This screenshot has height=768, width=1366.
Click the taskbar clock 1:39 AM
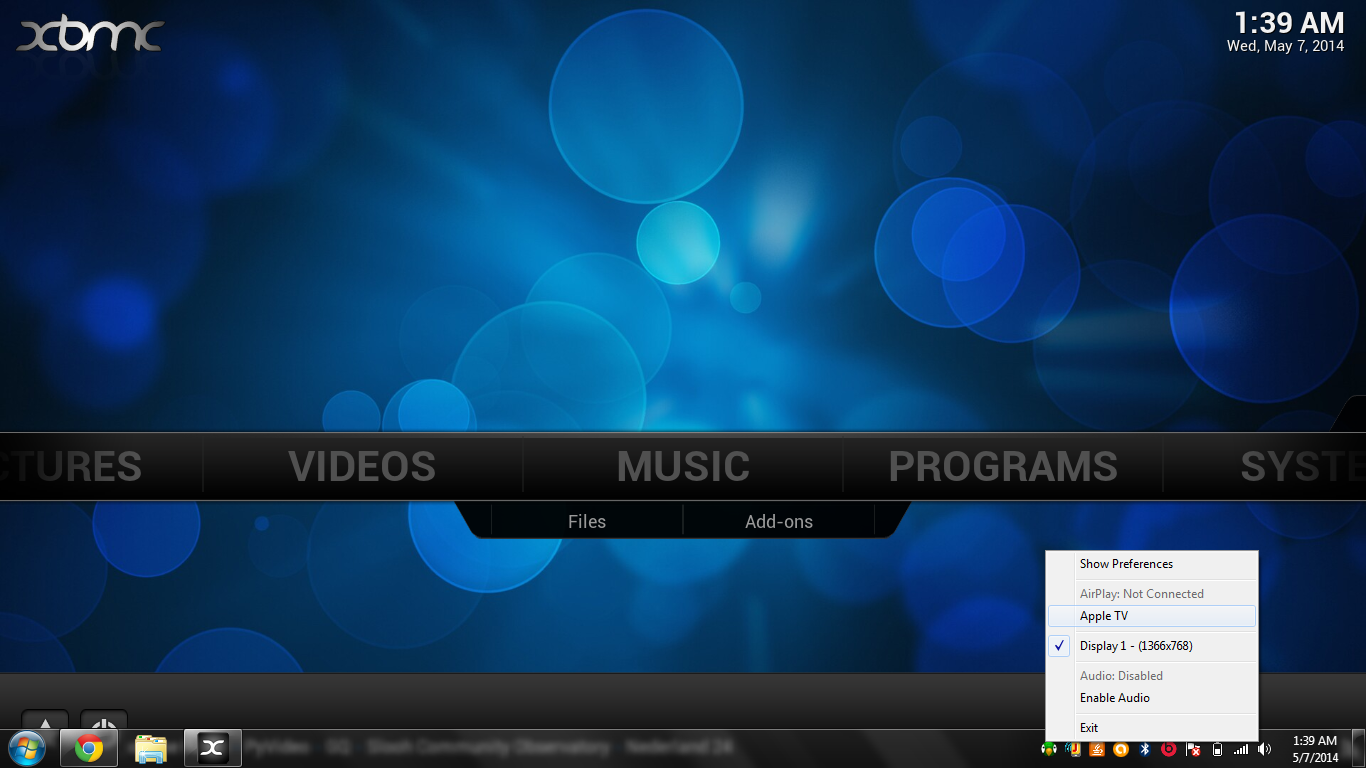(1315, 749)
